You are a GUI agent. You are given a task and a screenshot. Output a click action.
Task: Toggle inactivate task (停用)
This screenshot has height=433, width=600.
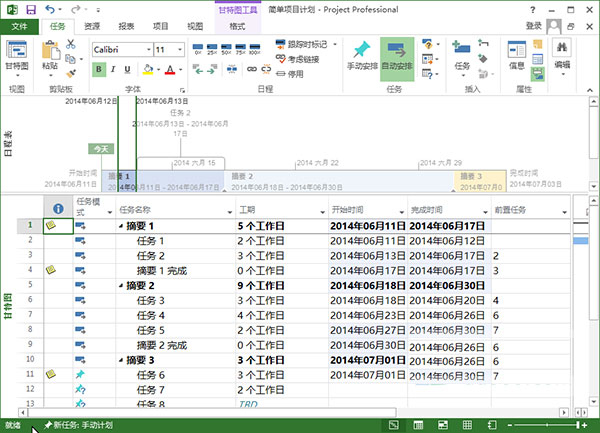[290, 73]
